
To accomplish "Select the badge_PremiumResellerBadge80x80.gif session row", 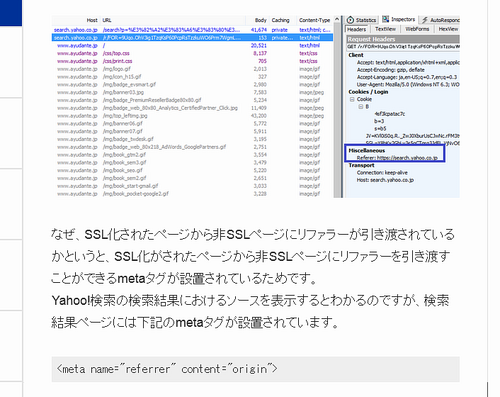I will point(192,100).
